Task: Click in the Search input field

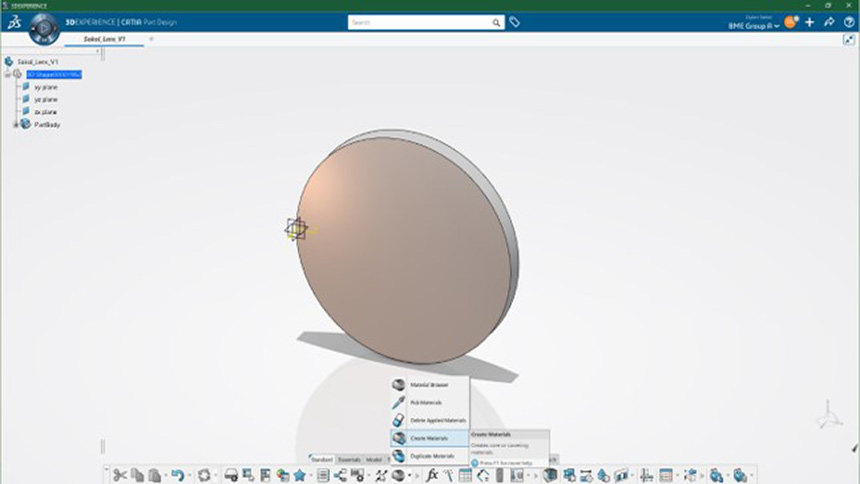Action: [420, 22]
